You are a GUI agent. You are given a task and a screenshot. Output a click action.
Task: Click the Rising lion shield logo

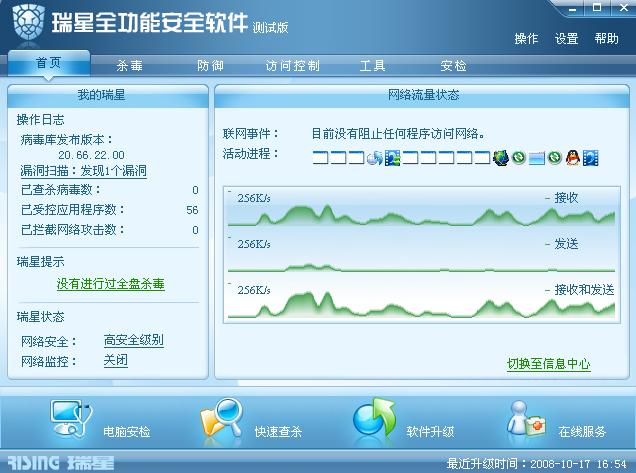click(28, 21)
